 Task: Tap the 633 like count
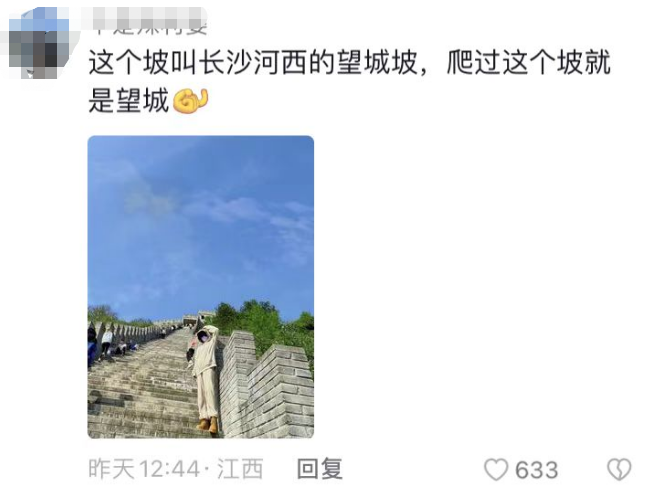click(536, 470)
